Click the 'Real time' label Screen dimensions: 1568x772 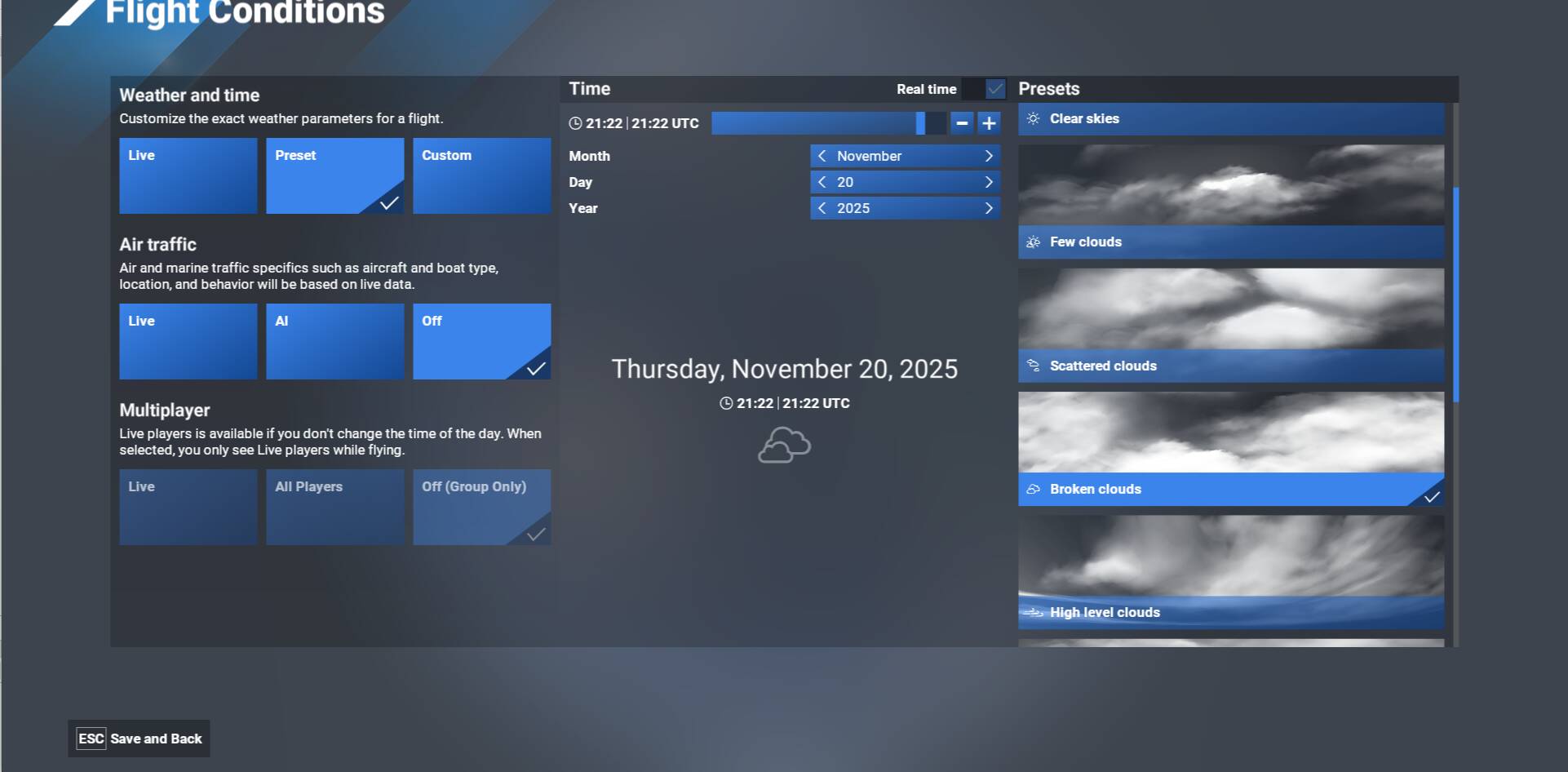pyautogui.click(x=927, y=89)
